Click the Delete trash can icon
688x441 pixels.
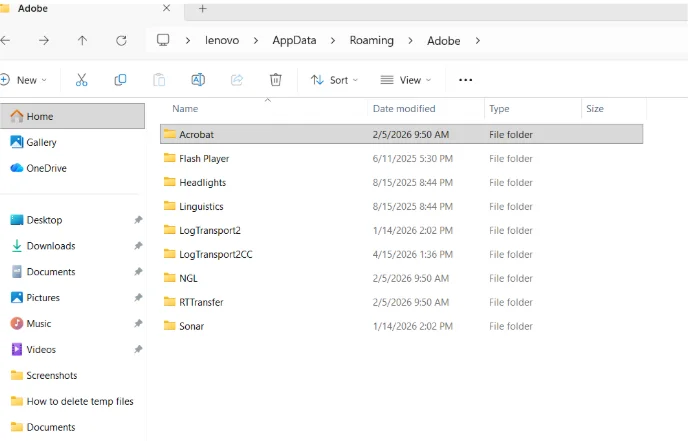point(276,80)
